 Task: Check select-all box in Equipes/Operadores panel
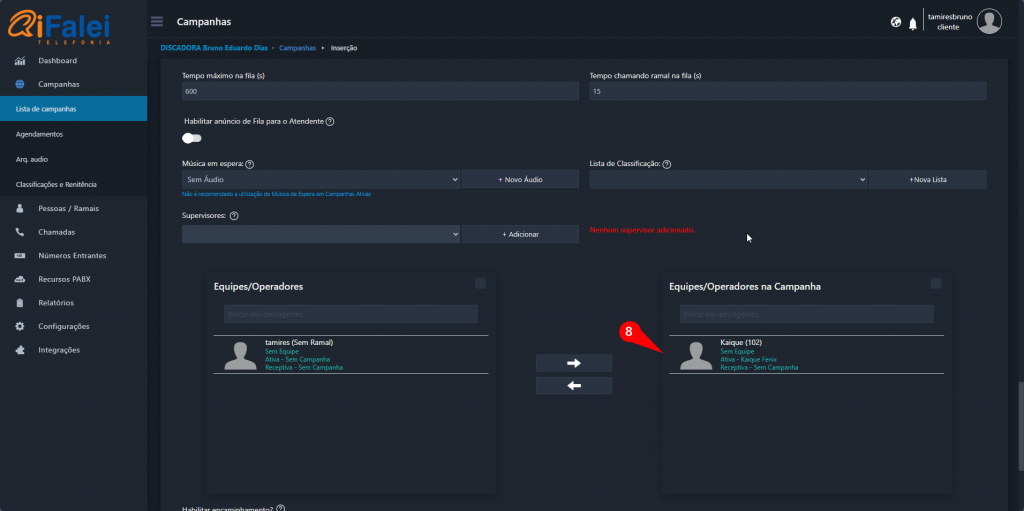(x=480, y=283)
